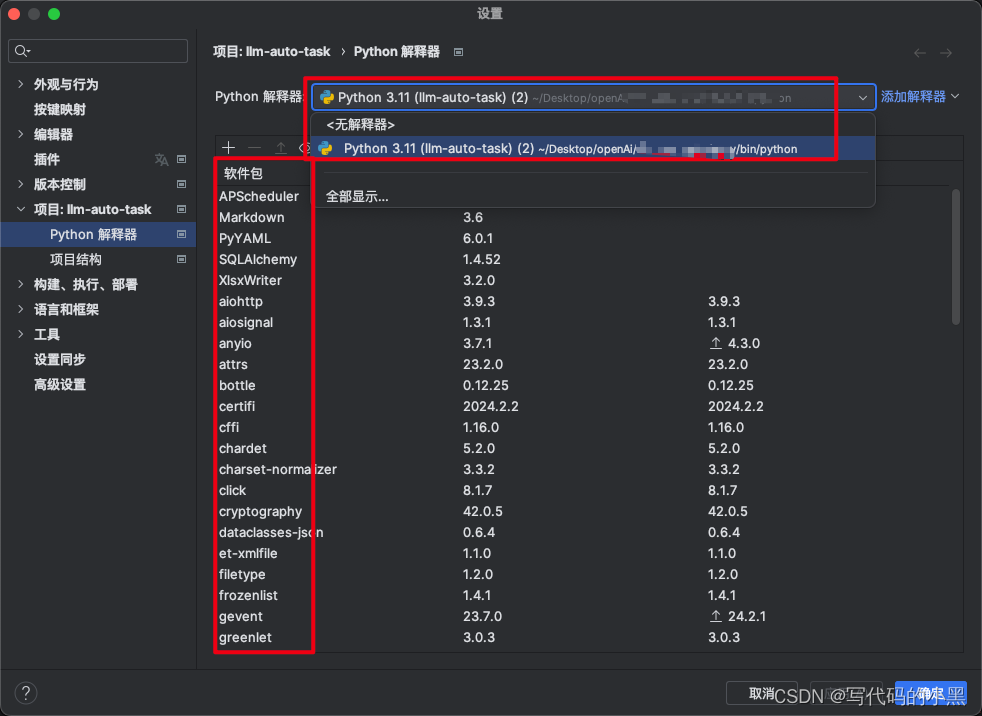
Task: Go forward with the right arrow icon
Action: pos(946,53)
